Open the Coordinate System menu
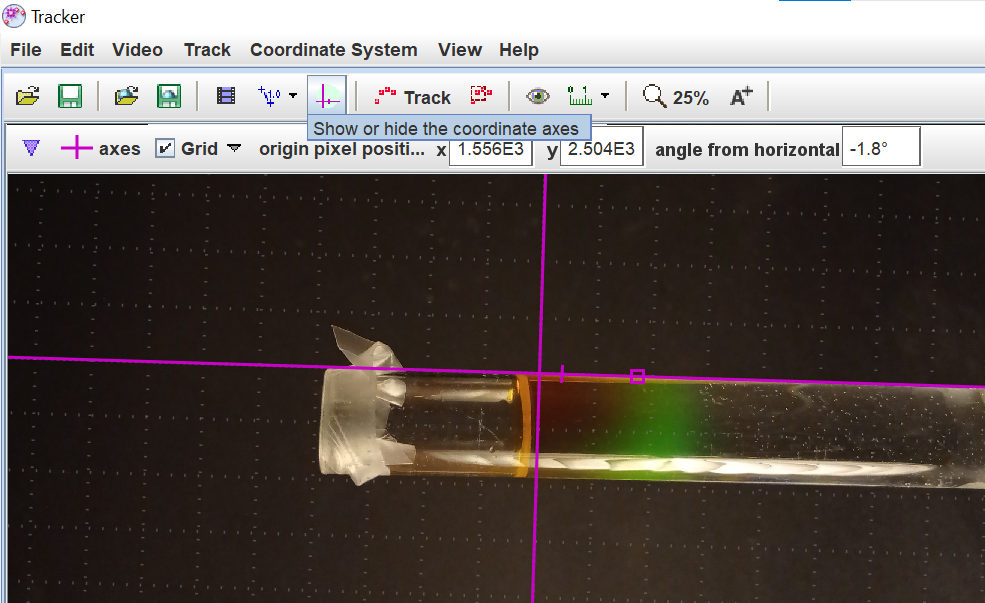985x603 pixels. (x=333, y=49)
